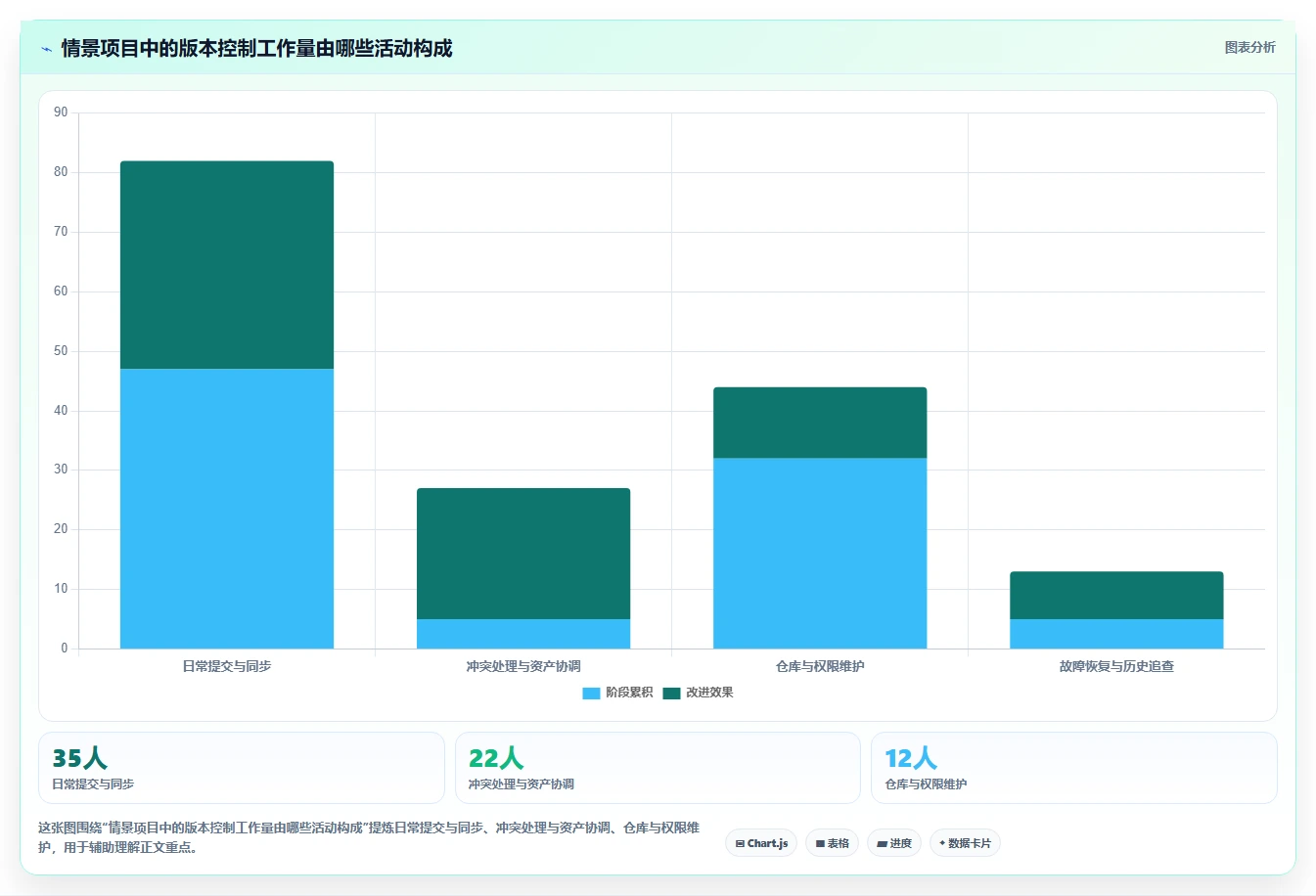Click the green bar segment for 冲突处理与资产协调
The width and height of the screenshot is (1316, 896).
[x=523, y=554]
